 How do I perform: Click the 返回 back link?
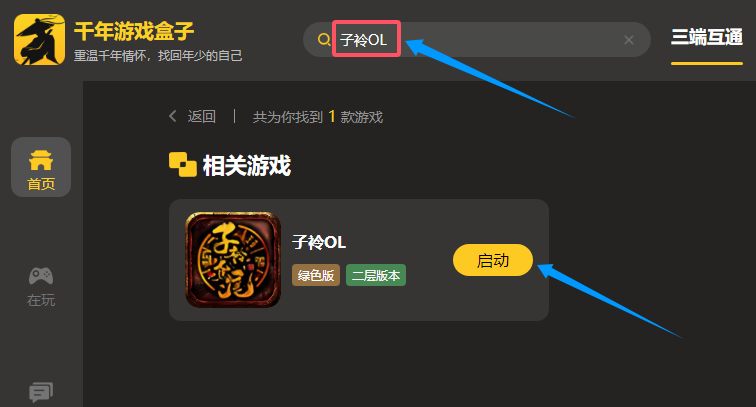[202, 116]
